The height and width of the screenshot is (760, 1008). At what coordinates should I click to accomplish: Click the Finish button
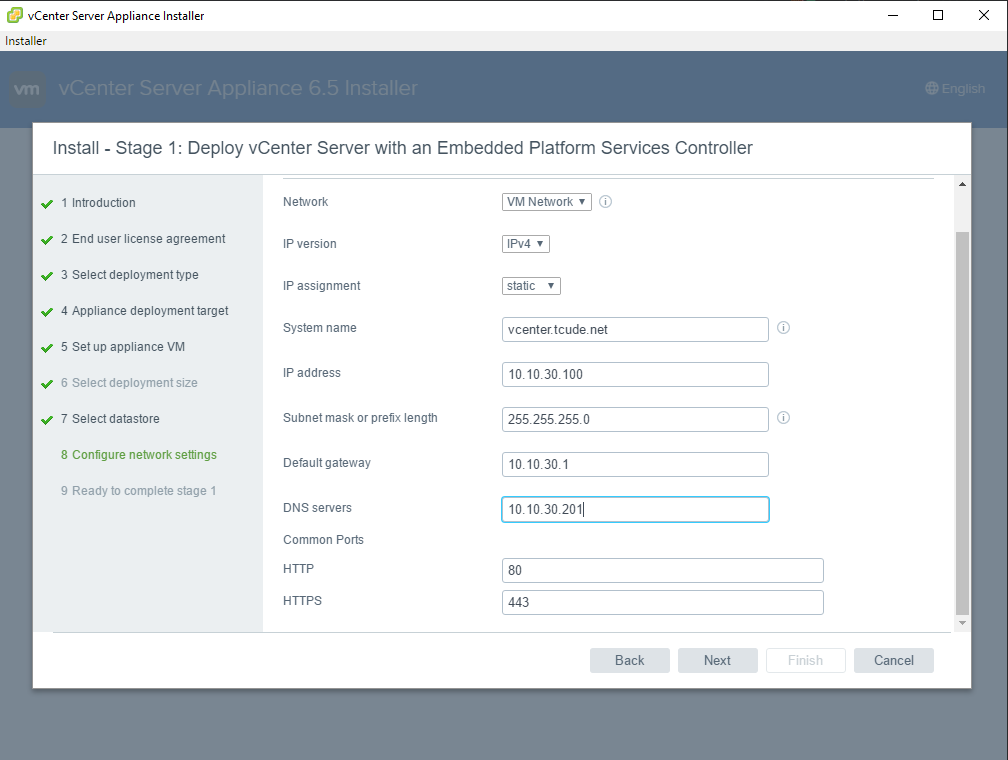click(x=806, y=660)
